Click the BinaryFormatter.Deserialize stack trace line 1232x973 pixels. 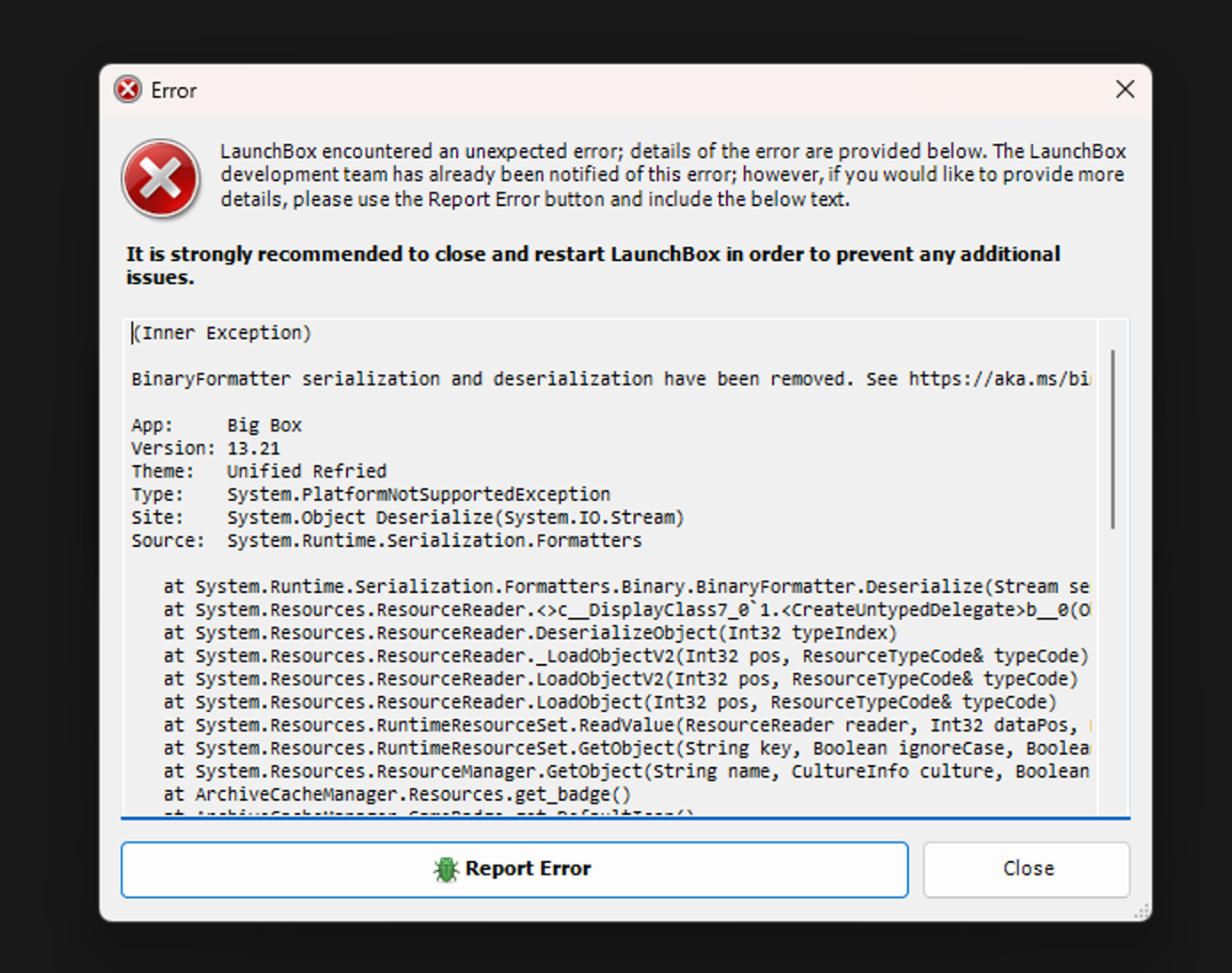[x=627, y=587]
